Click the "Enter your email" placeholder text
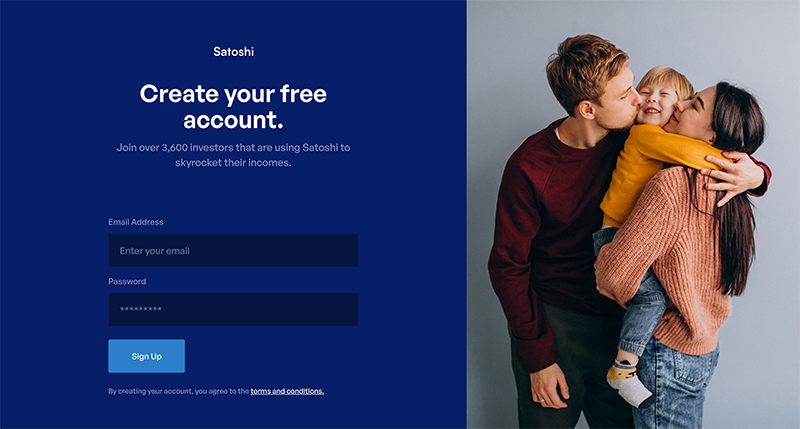 (155, 251)
